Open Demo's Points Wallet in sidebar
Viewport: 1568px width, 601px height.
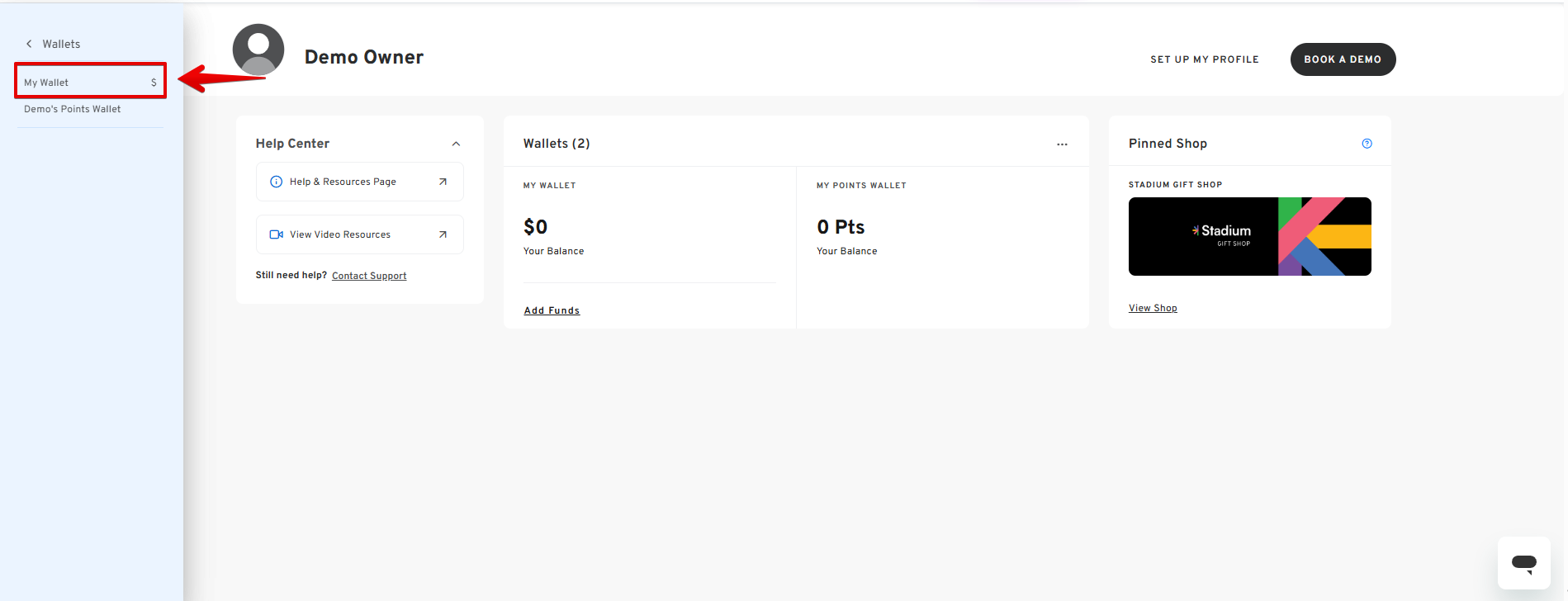[x=73, y=109]
